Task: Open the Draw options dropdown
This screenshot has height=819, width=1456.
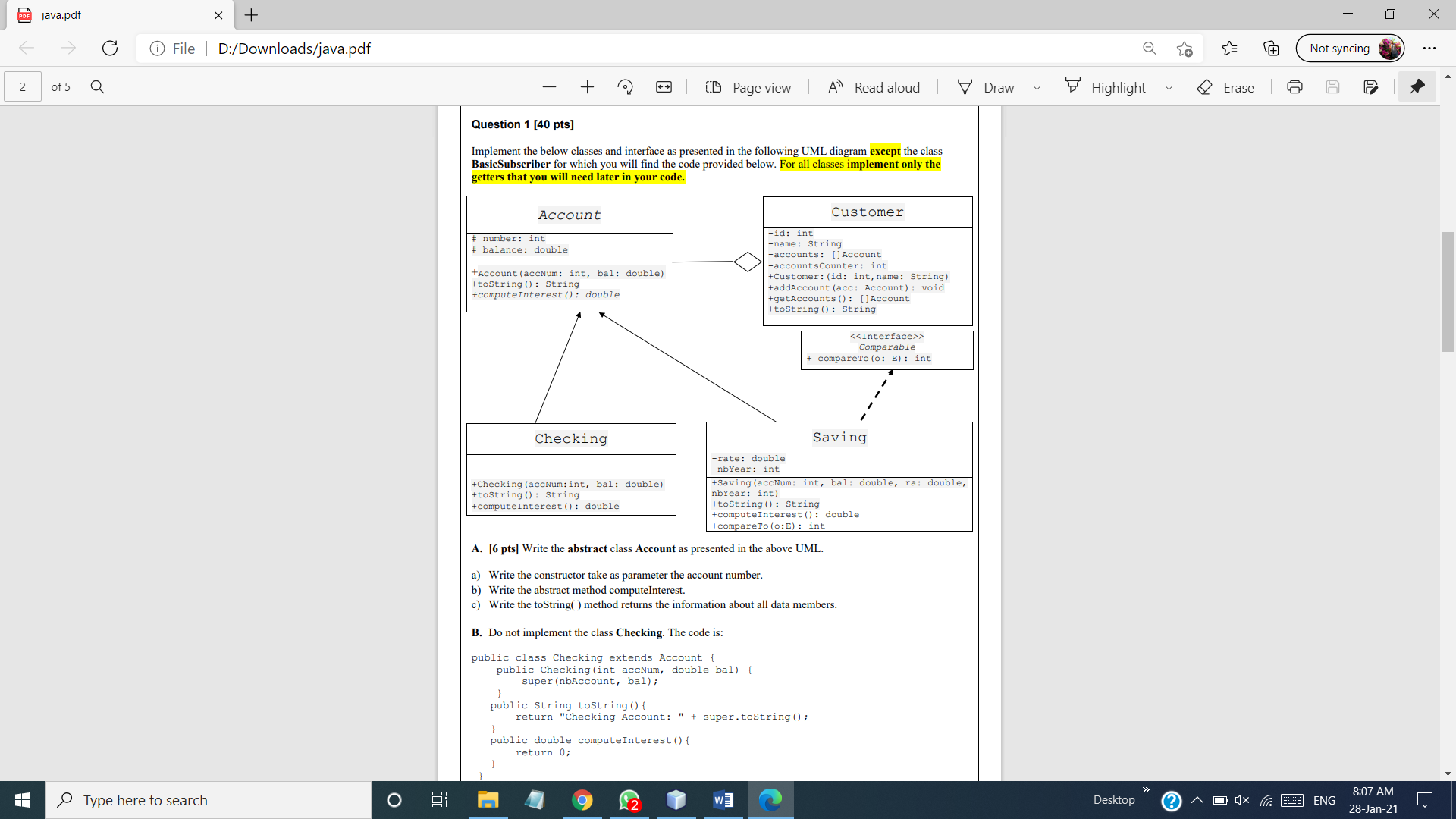Action: [1037, 86]
